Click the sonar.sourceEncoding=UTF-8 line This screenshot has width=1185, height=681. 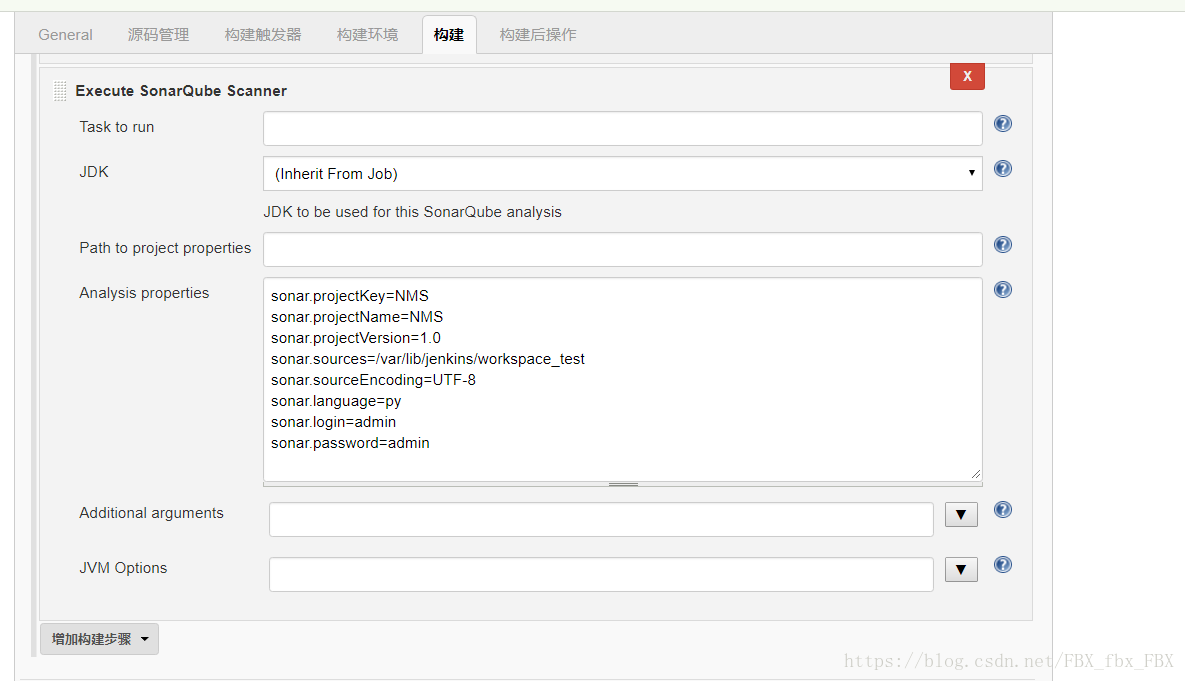coord(373,379)
